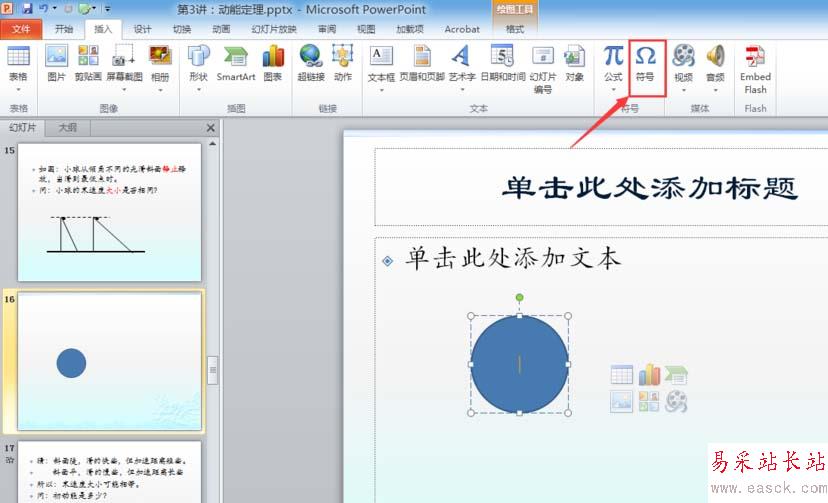The image size is (828, 503).
Task: Insert a chart (图表)
Action: click(x=273, y=63)
